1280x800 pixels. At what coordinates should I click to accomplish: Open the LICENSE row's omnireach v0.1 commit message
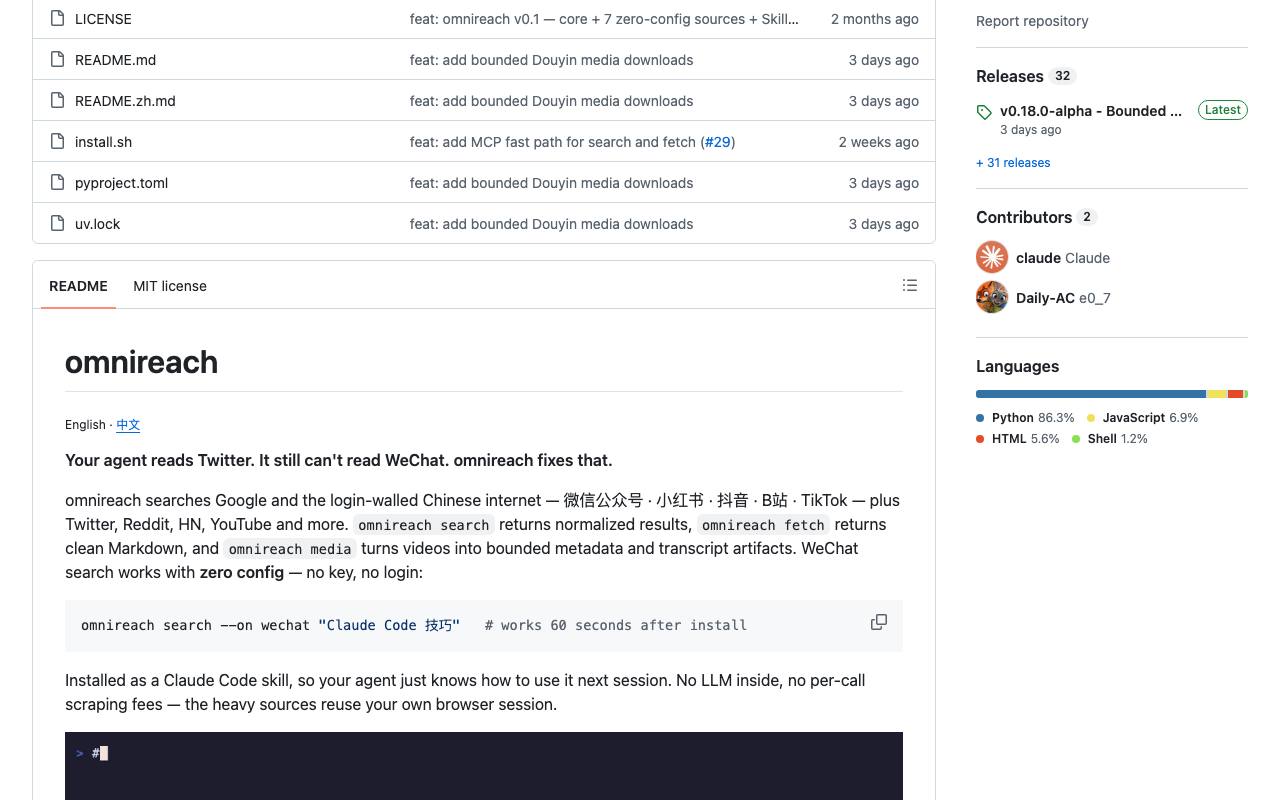(604, 19)
